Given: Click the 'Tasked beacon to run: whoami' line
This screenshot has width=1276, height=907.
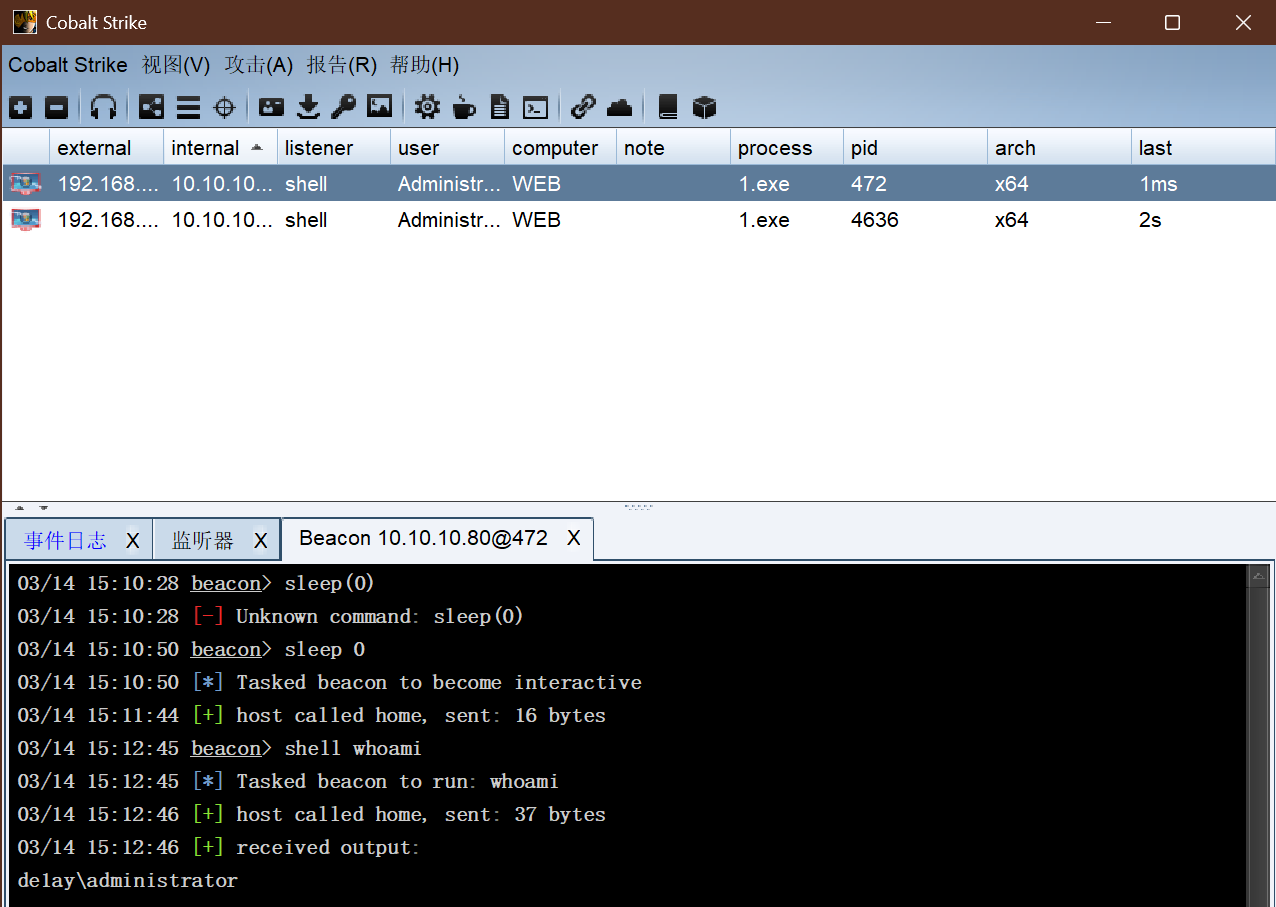Looking at the screenshot, I should pyautogui.click(x=288, y=781).
